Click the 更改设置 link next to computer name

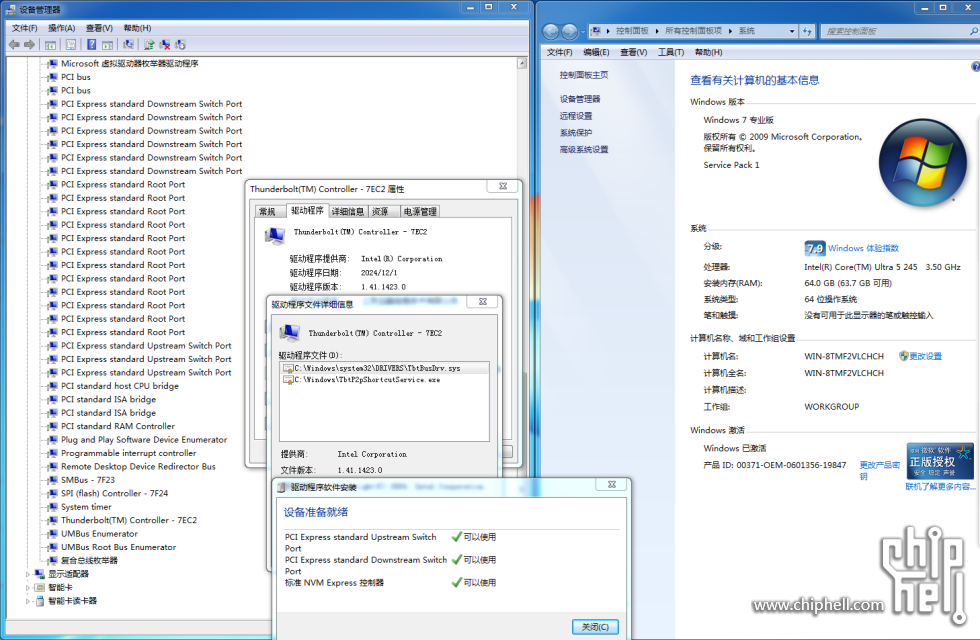(x=925, y=356)
